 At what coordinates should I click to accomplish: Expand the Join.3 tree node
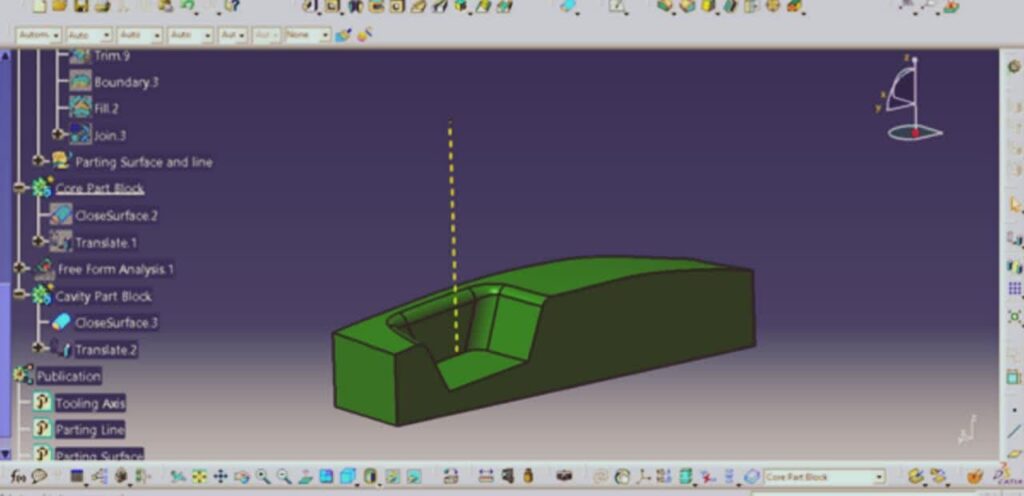[57, 134]
